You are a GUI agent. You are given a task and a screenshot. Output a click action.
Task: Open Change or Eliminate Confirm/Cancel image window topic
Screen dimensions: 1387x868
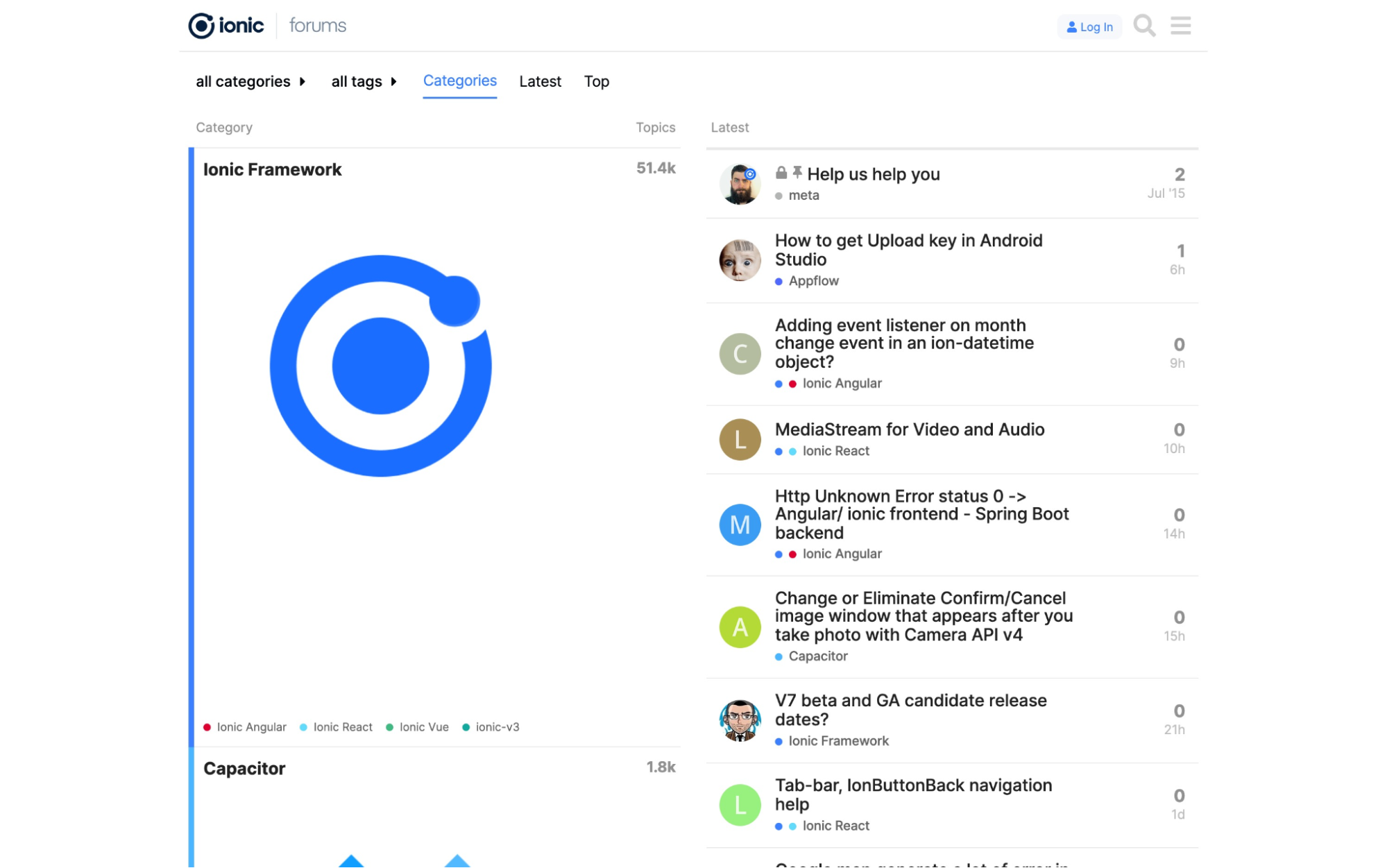[x=924, y=617]
